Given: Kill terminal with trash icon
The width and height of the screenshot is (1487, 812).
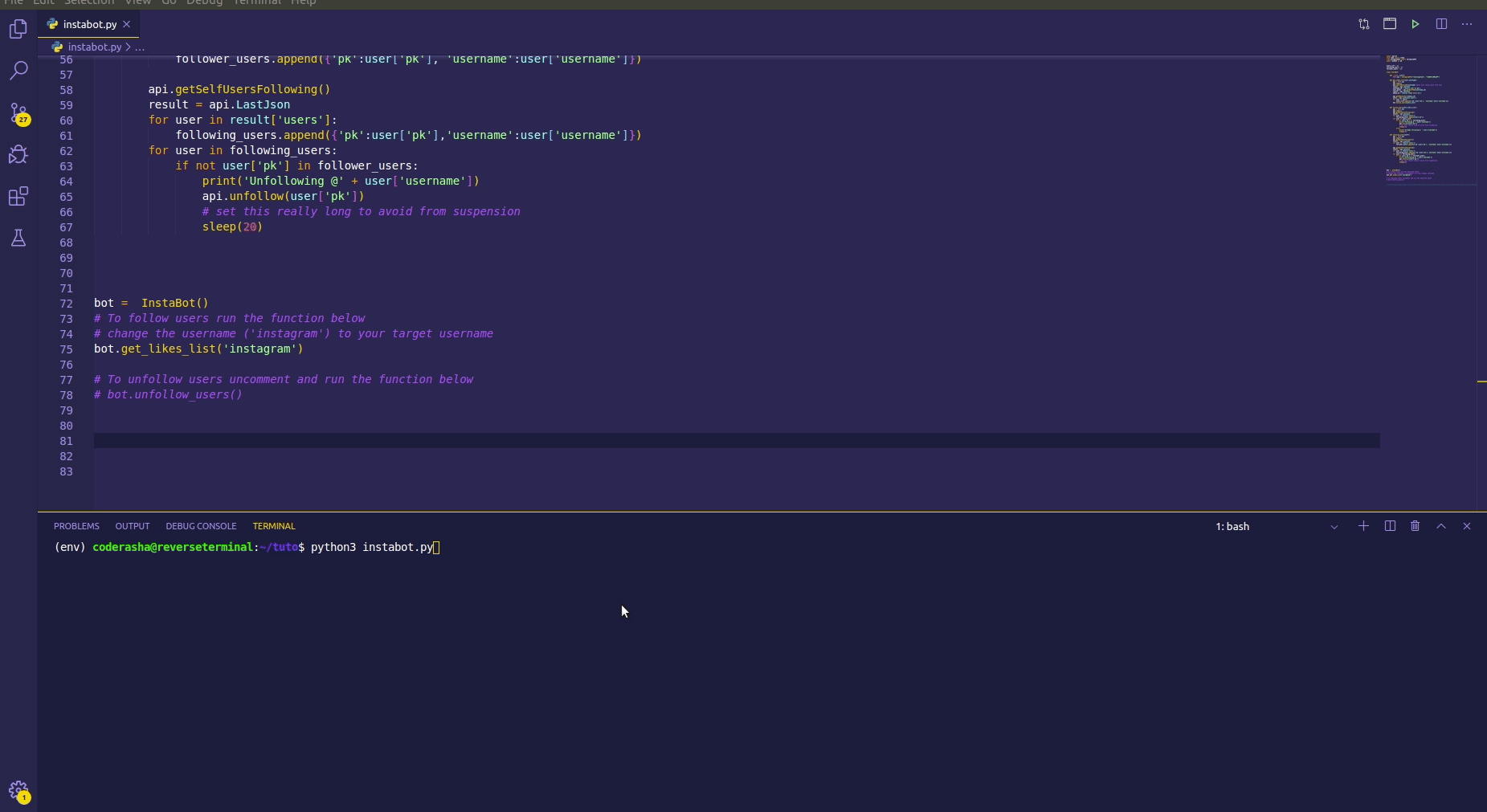Looking at the screenshot, I should coord(1416,526).
